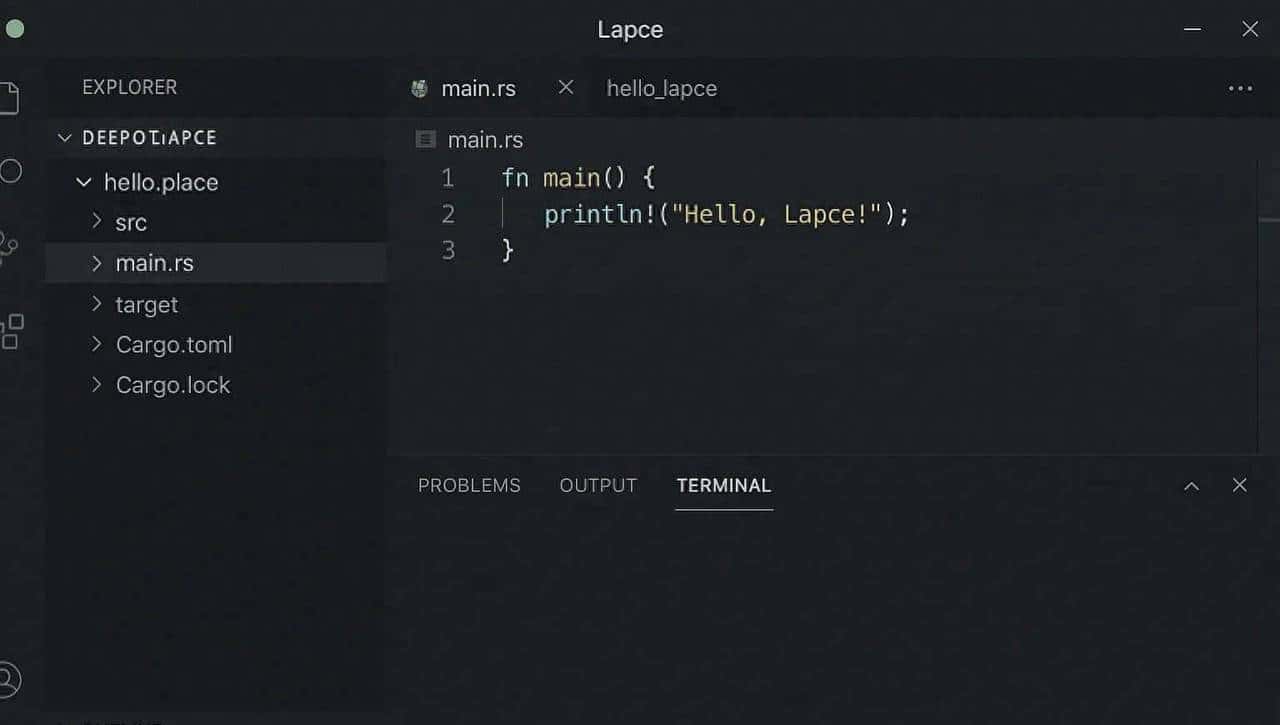This screenshot has height=725, width=1280.
Task: Open the three-dot editor menu
Action: (x=1240, y=88)
